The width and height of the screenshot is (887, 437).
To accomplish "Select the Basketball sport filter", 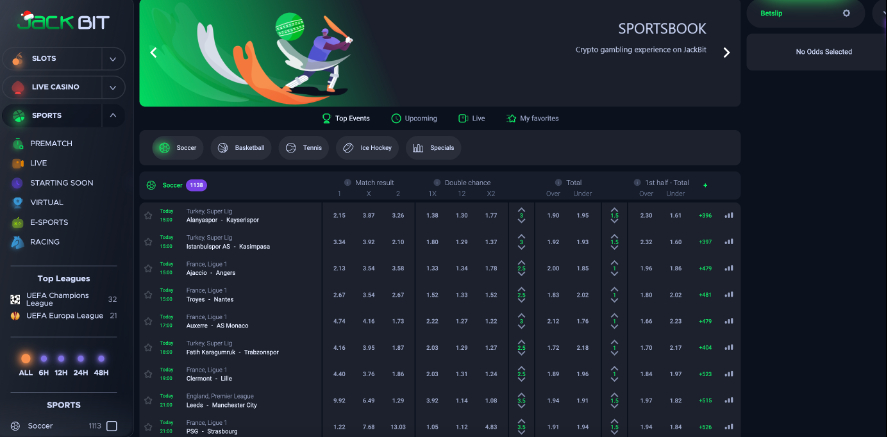I will [x=241, y=148].
